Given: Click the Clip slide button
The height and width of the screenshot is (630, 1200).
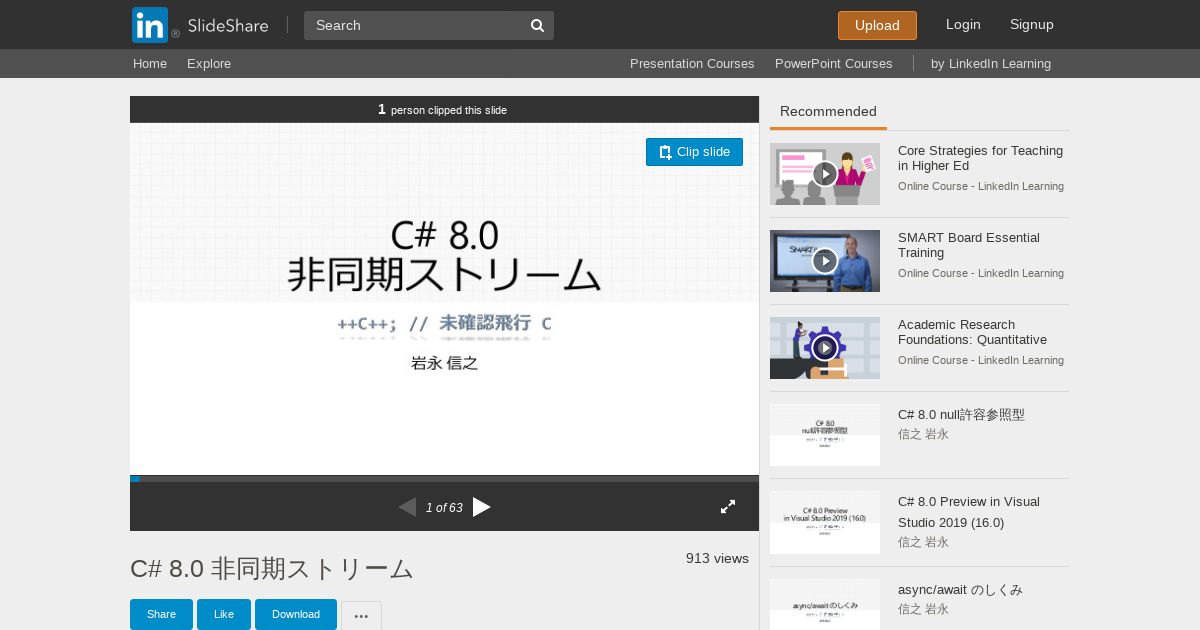Looking at the screenshot, I should tap(694, 152).
